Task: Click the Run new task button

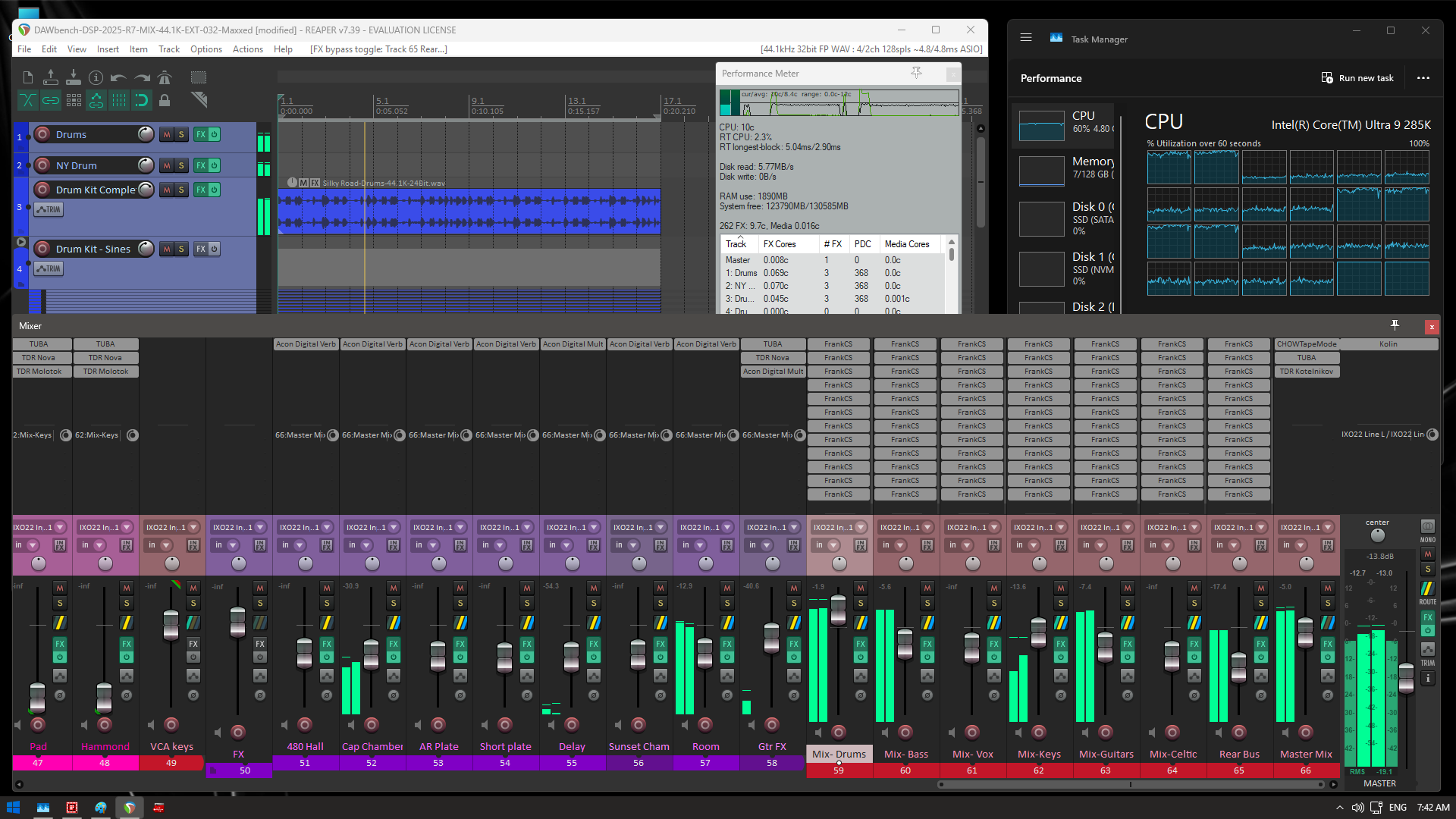Action: [x=1357, y=78]
